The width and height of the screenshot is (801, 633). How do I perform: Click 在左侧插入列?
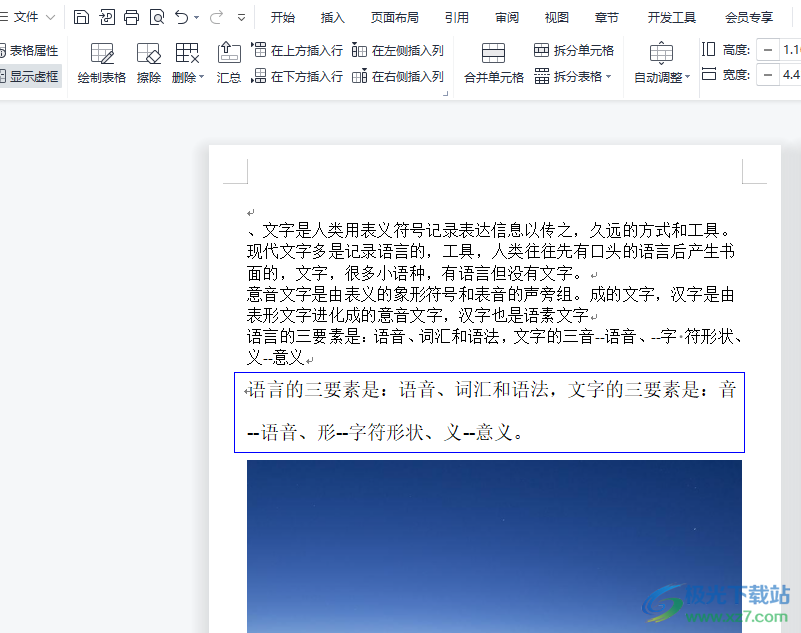398,50
